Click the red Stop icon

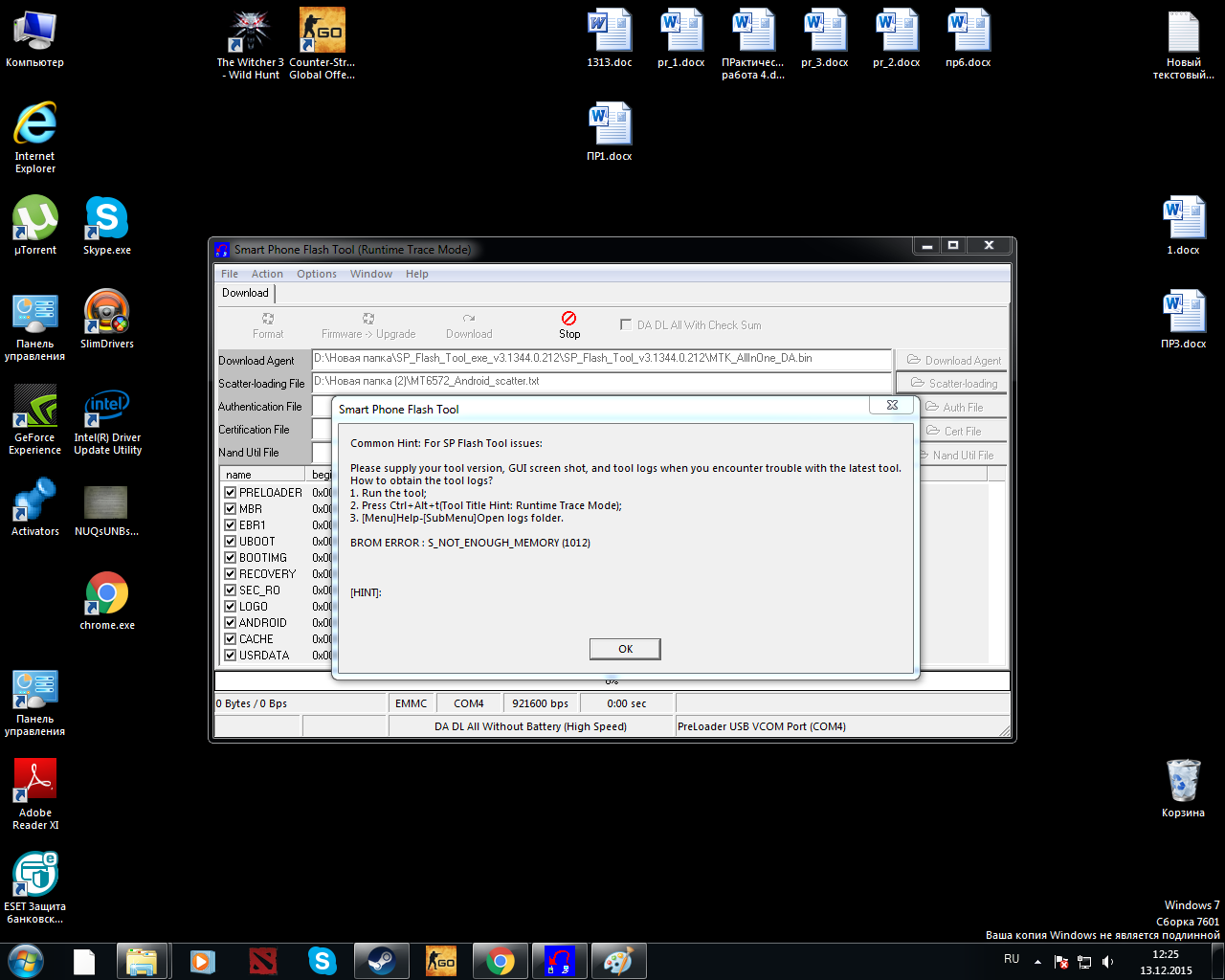tap(568, 318)
